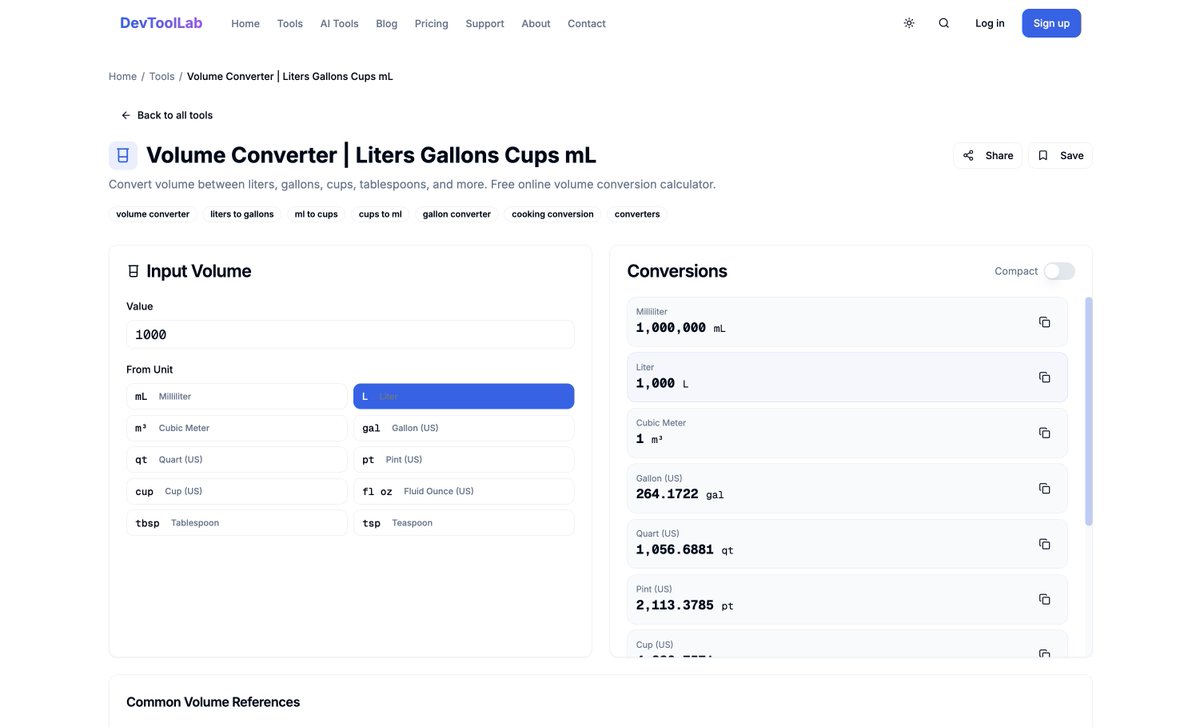Click the 'ml to cups' tag
The image size is (1200, 727).
click(x=316, y=214)
